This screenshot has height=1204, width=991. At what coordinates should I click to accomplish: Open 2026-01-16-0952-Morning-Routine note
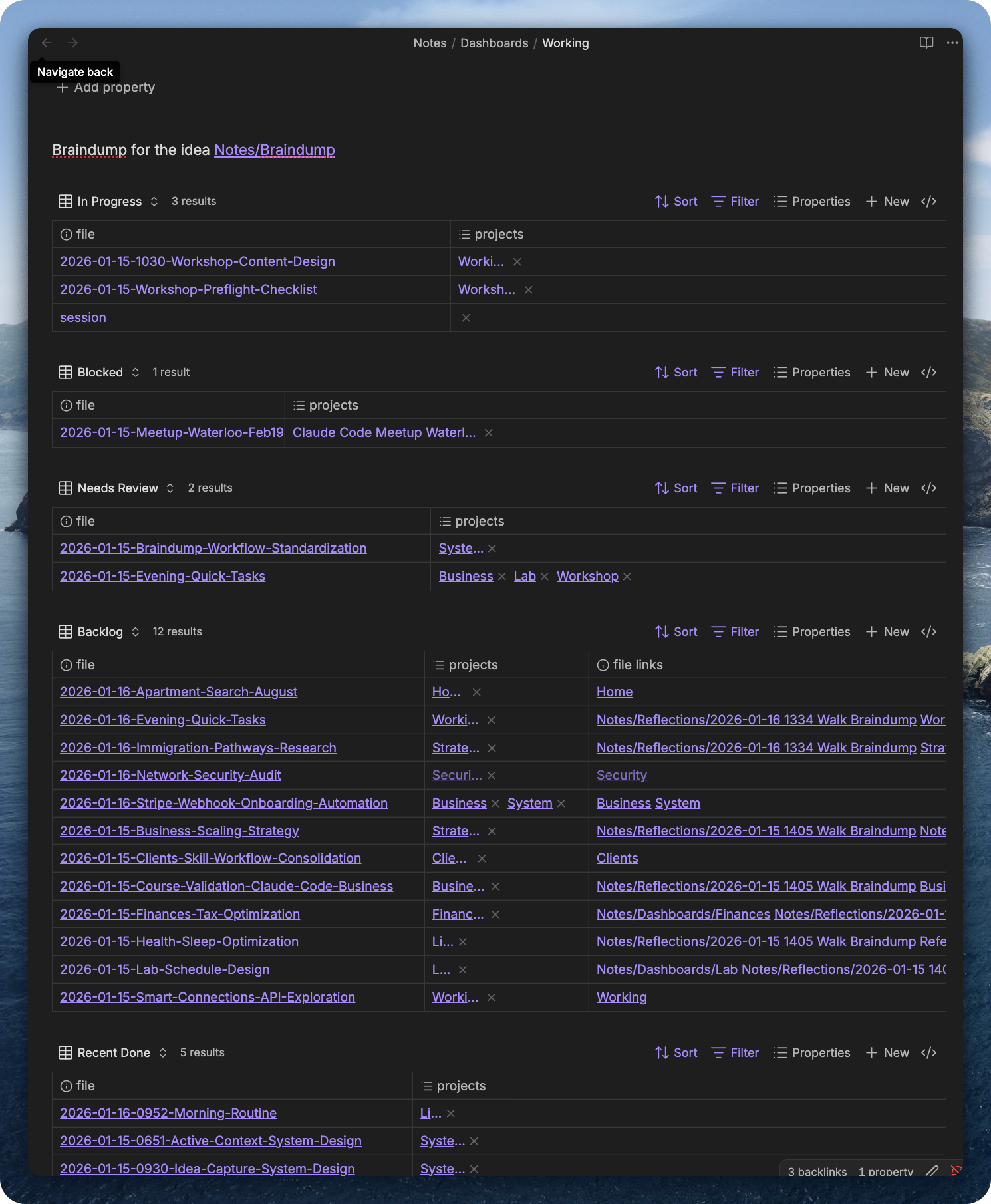tap(168, 1114)
